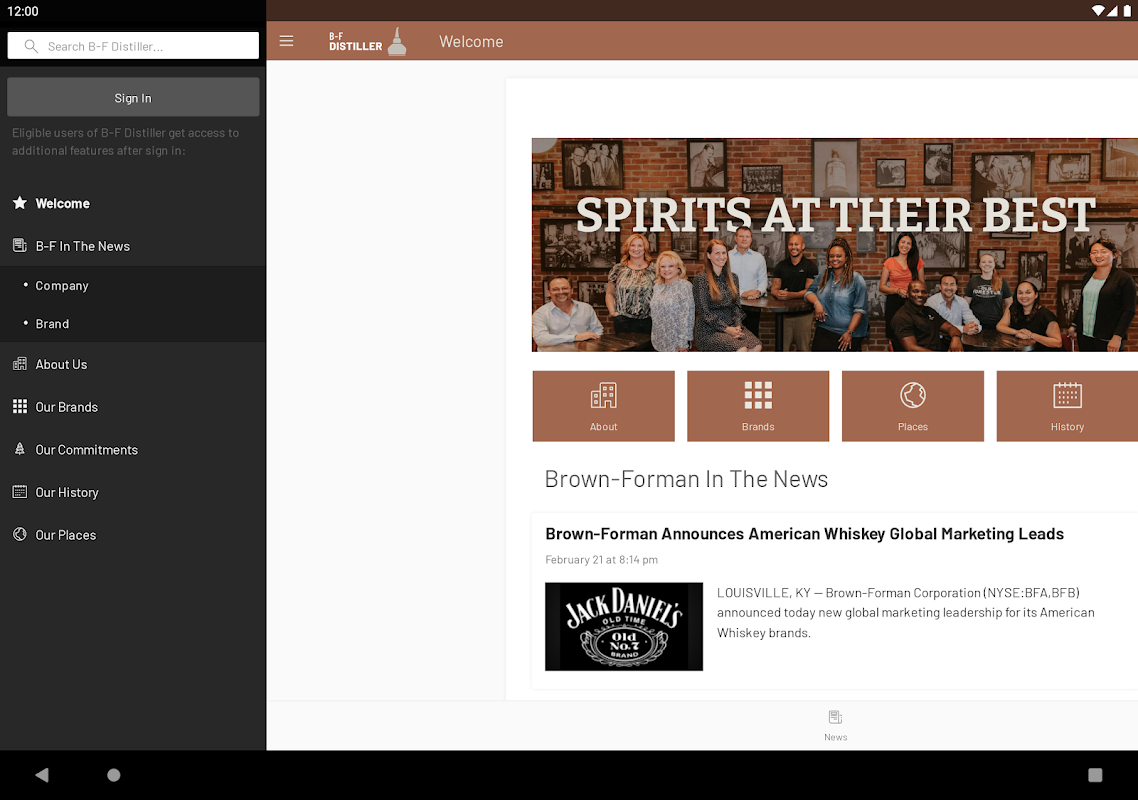This screenshot has height=800, width=1138.
Task: Click the 12:00 clock in the status bar
Action: pos(22,11)
